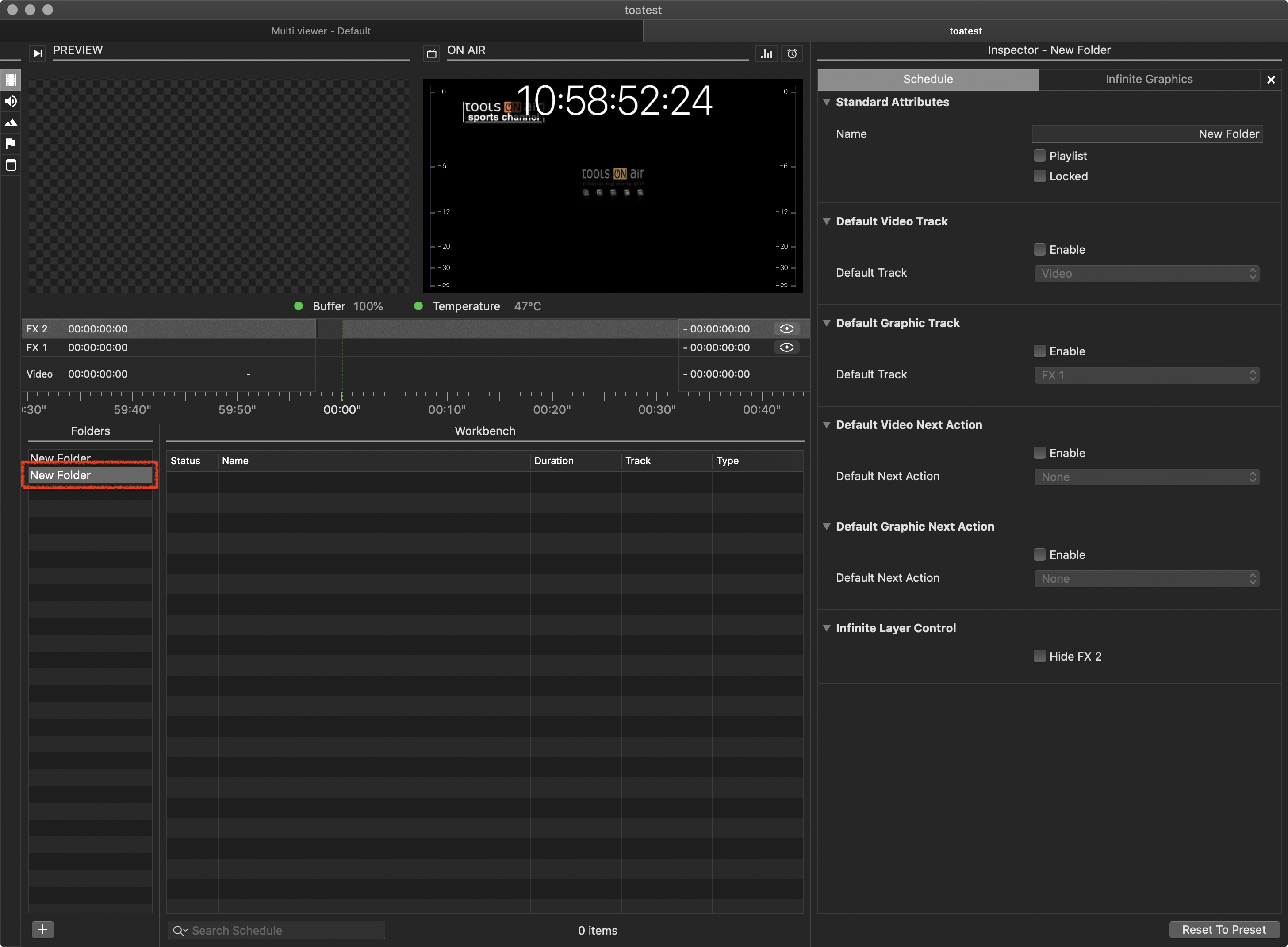This screenshot has height=947, width=1288.
Task: Click the Preview play-next icon
Action: pyautogui.click(x=37, y=53)
